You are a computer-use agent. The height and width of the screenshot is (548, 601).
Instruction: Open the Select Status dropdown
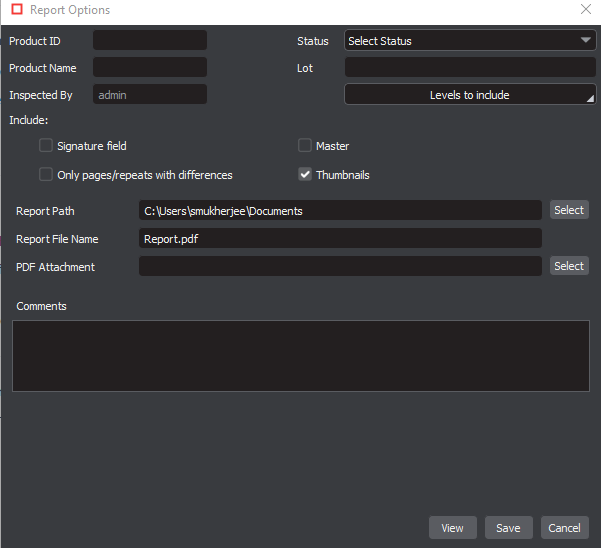(470, 41)
